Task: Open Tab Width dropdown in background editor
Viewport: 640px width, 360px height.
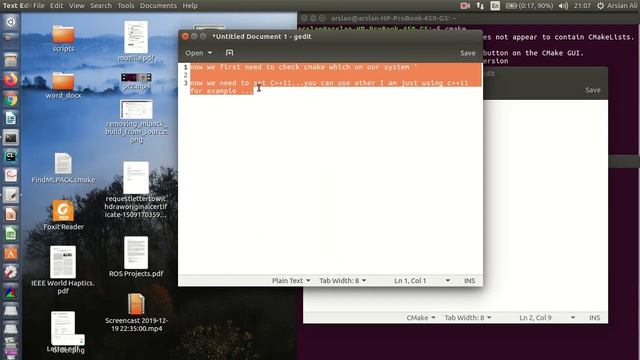Action: point(468,318)
